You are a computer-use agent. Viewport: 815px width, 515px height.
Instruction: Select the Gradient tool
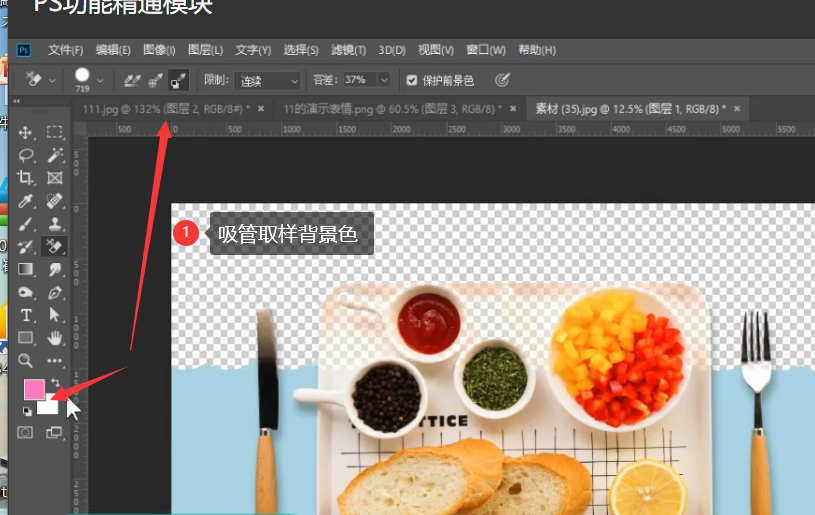tap(25, 269)
